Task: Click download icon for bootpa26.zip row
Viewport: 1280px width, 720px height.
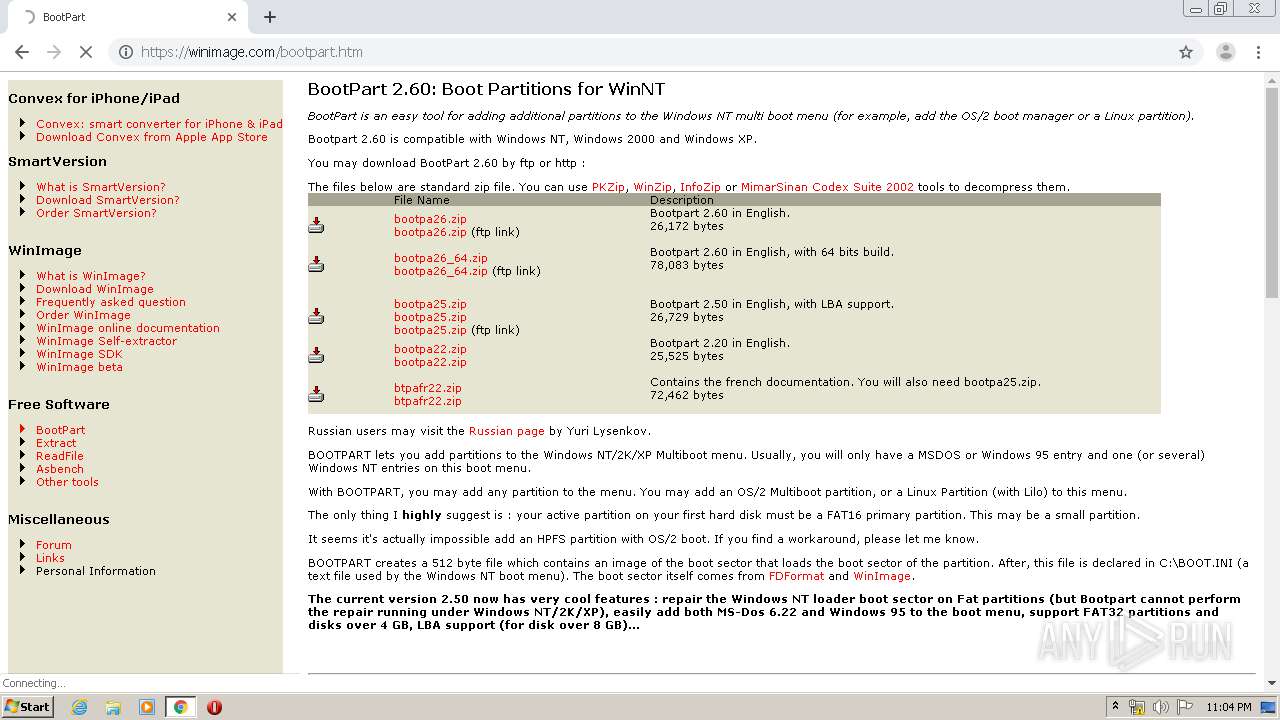Action: (316, 225)
